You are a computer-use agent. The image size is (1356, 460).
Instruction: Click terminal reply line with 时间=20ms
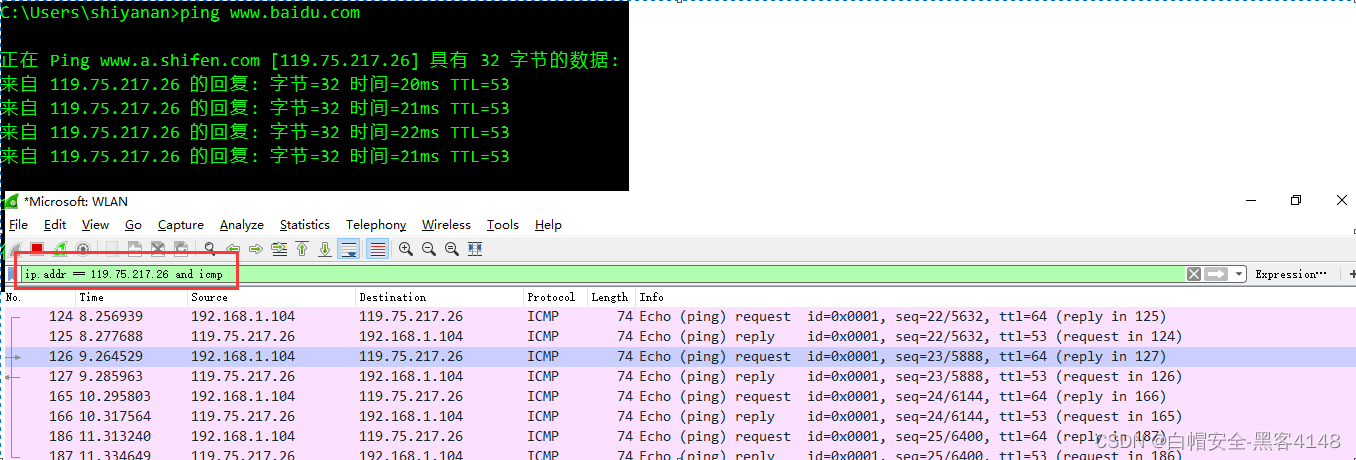click(x=255, y=84)
